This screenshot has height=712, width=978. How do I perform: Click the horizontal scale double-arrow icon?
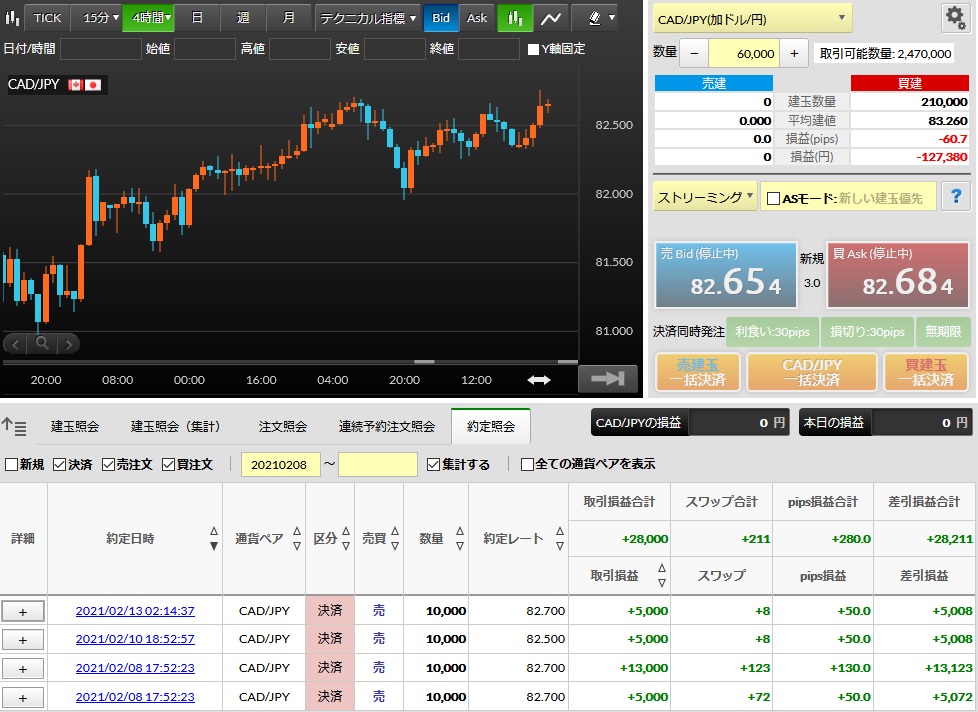pos(539,380)
